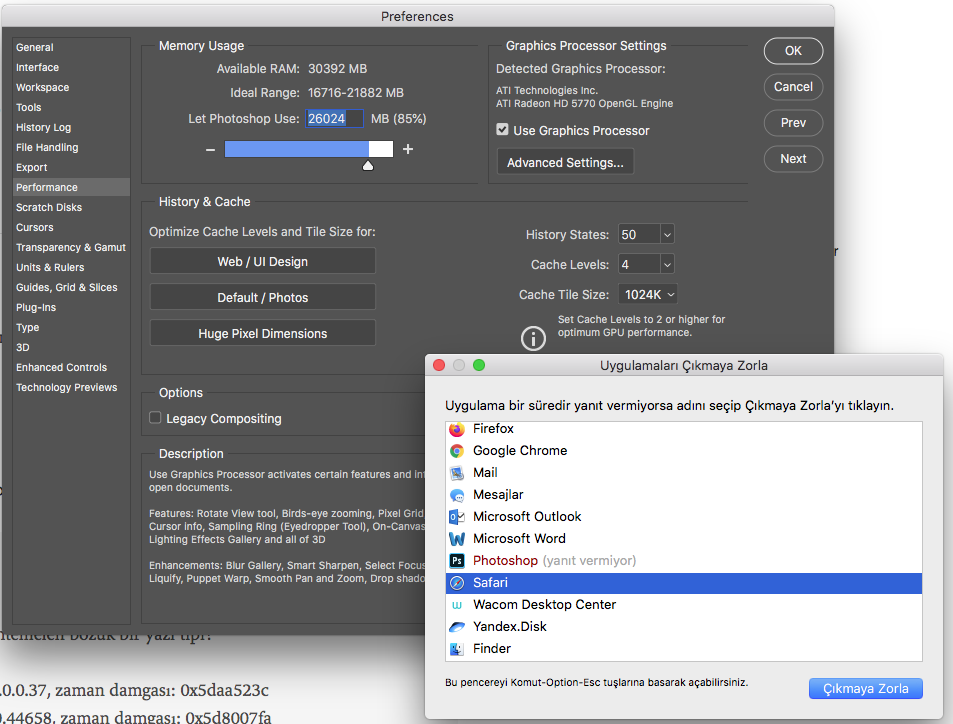Choose Huge Pixel Dimensions cache preset

click(263, 333)
